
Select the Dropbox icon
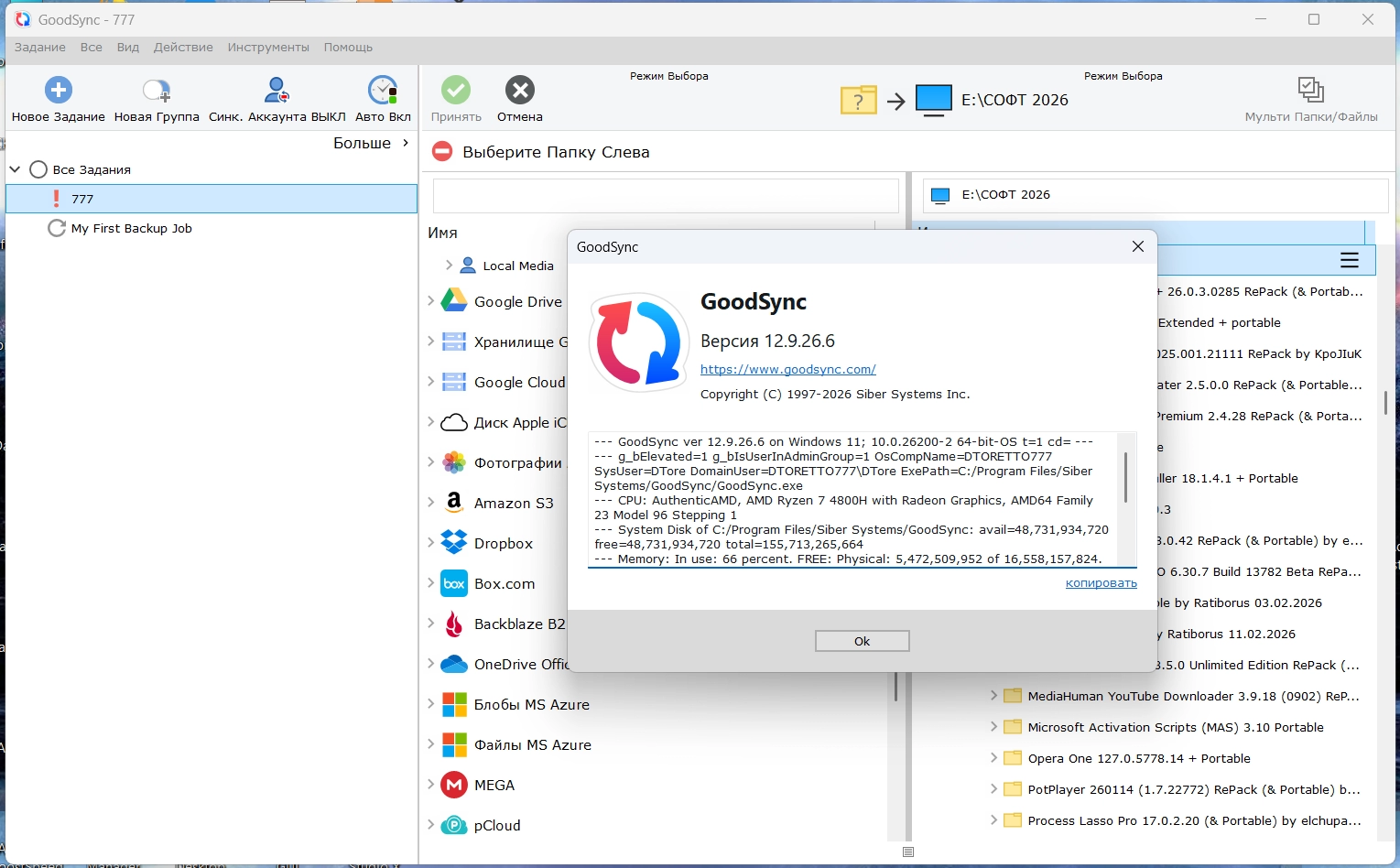point(454,543)
